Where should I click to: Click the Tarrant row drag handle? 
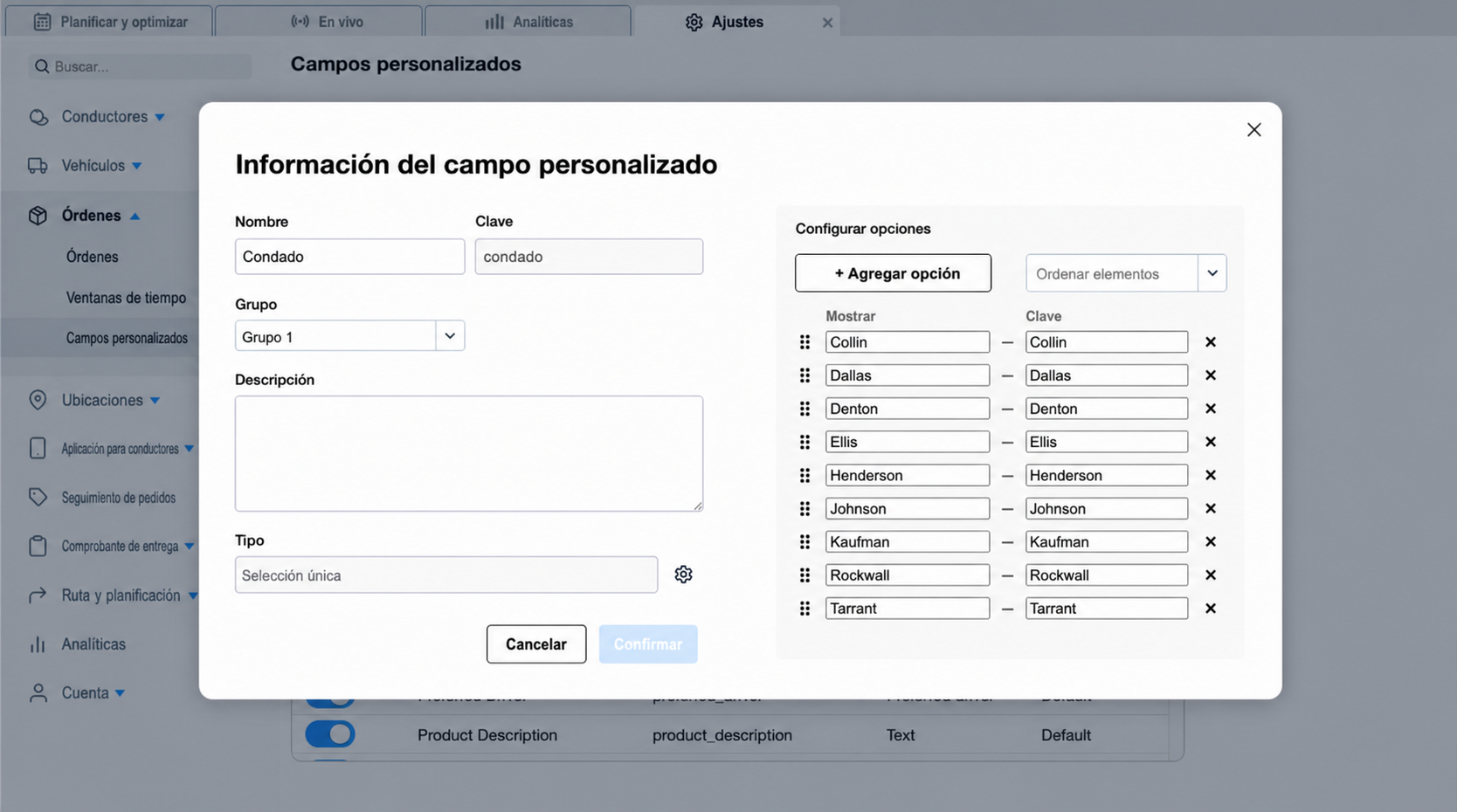click(804, 609)
